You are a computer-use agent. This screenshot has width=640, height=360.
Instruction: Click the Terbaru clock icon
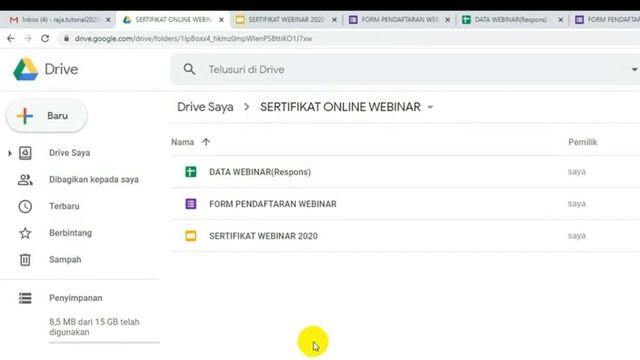coord(25,207)
